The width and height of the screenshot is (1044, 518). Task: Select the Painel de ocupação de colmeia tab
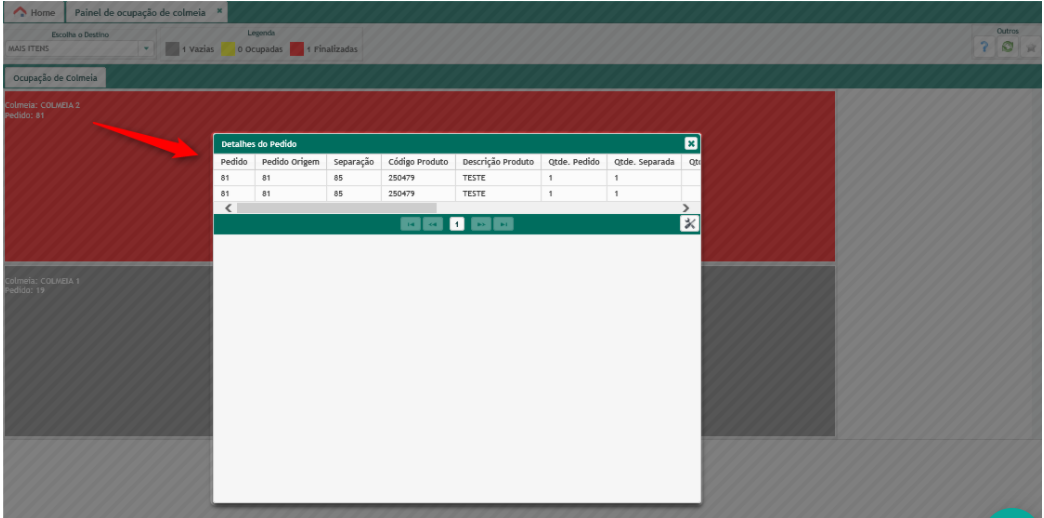tap(146, 12)
